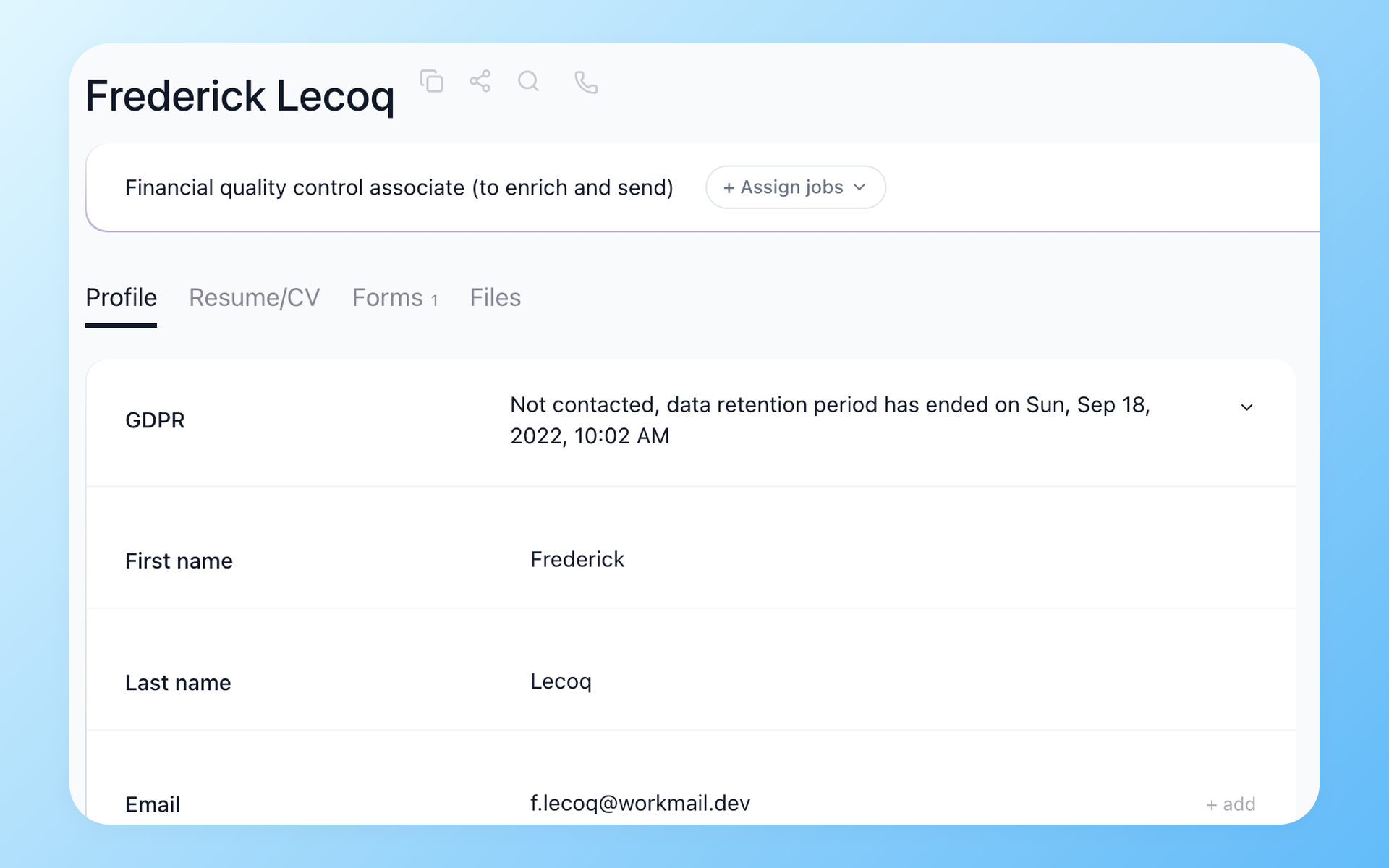Viewport: 1389px width, 868px height.
Task: Click the Financial quality control associate job title
Action: tap(399, 187)
